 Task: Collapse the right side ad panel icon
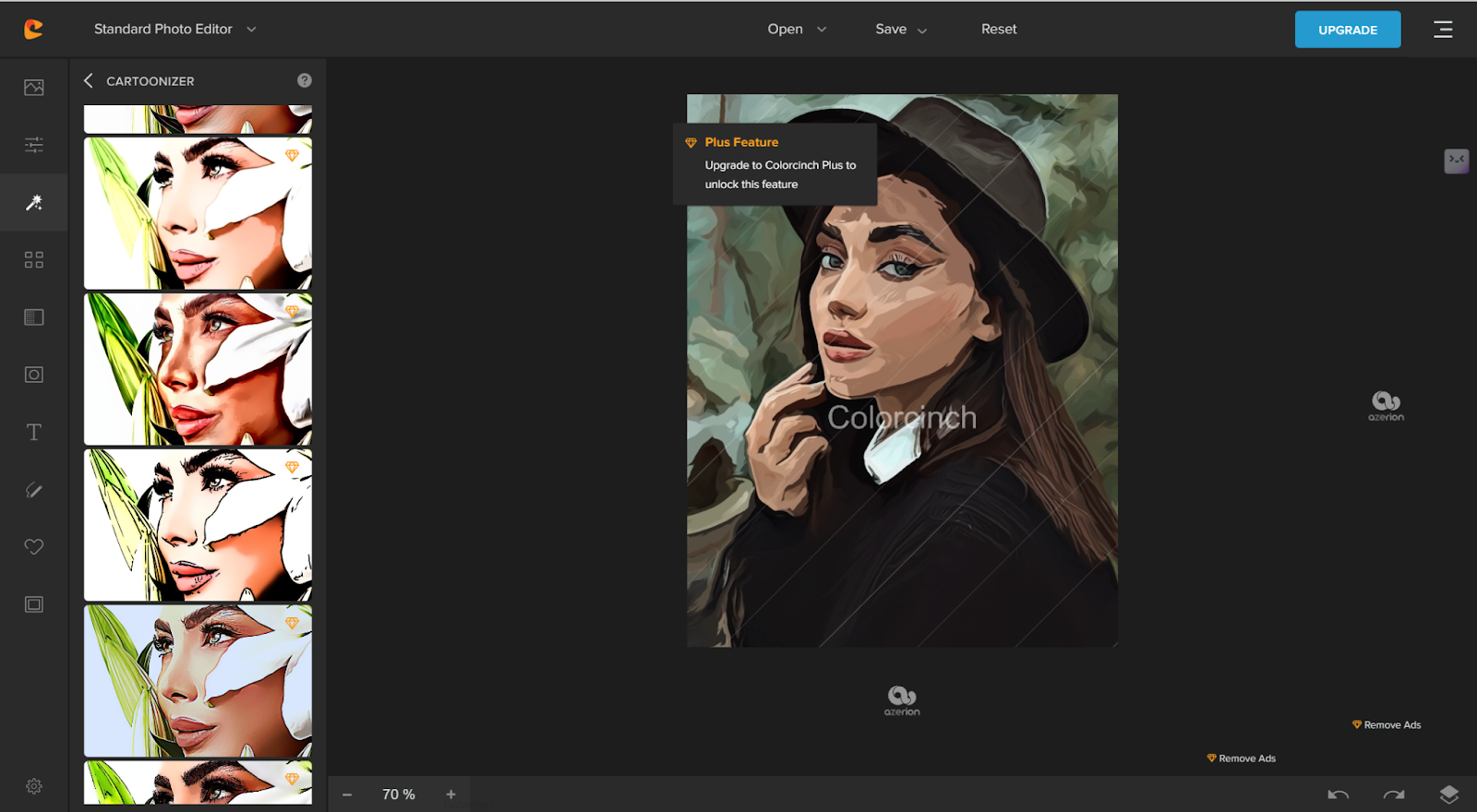[x=1457, y=161]
